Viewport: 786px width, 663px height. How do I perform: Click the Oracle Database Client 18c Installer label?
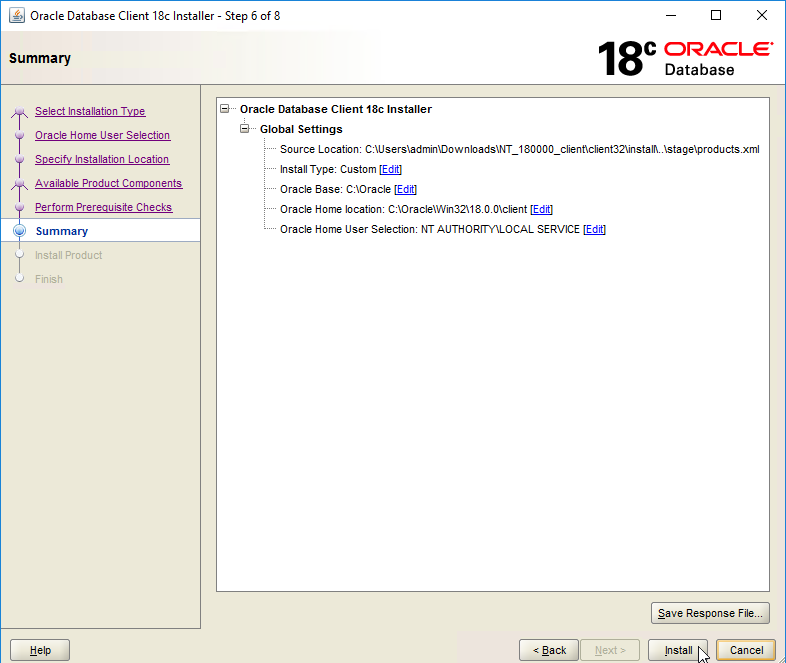[x=336, y=109]
